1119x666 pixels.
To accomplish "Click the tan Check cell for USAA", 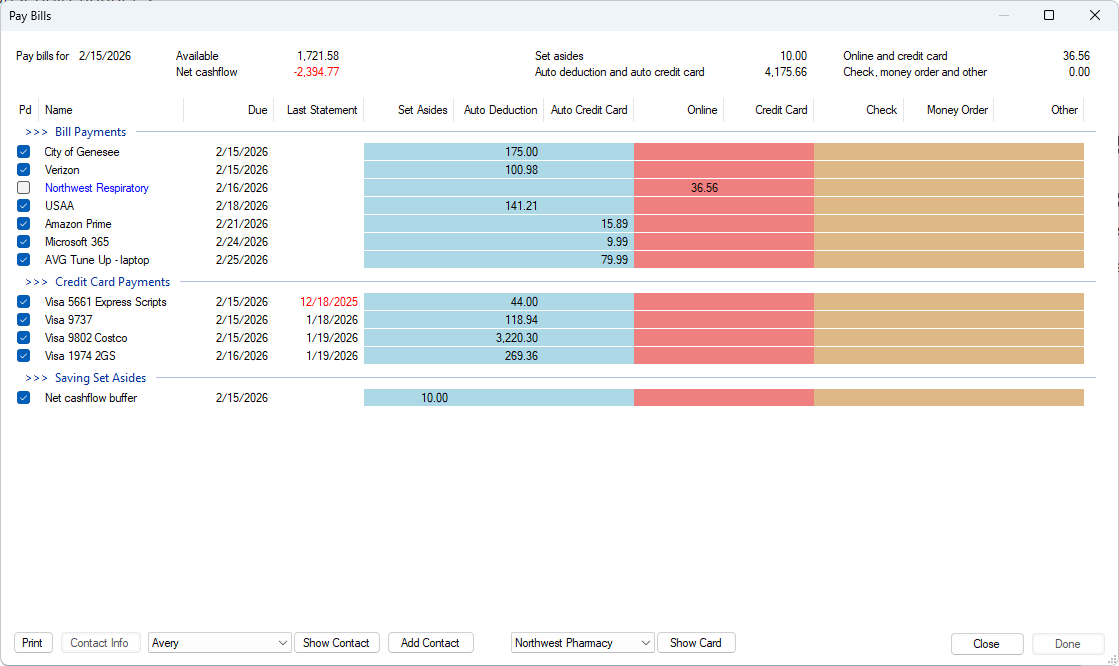I will click(x=858, y=206).
